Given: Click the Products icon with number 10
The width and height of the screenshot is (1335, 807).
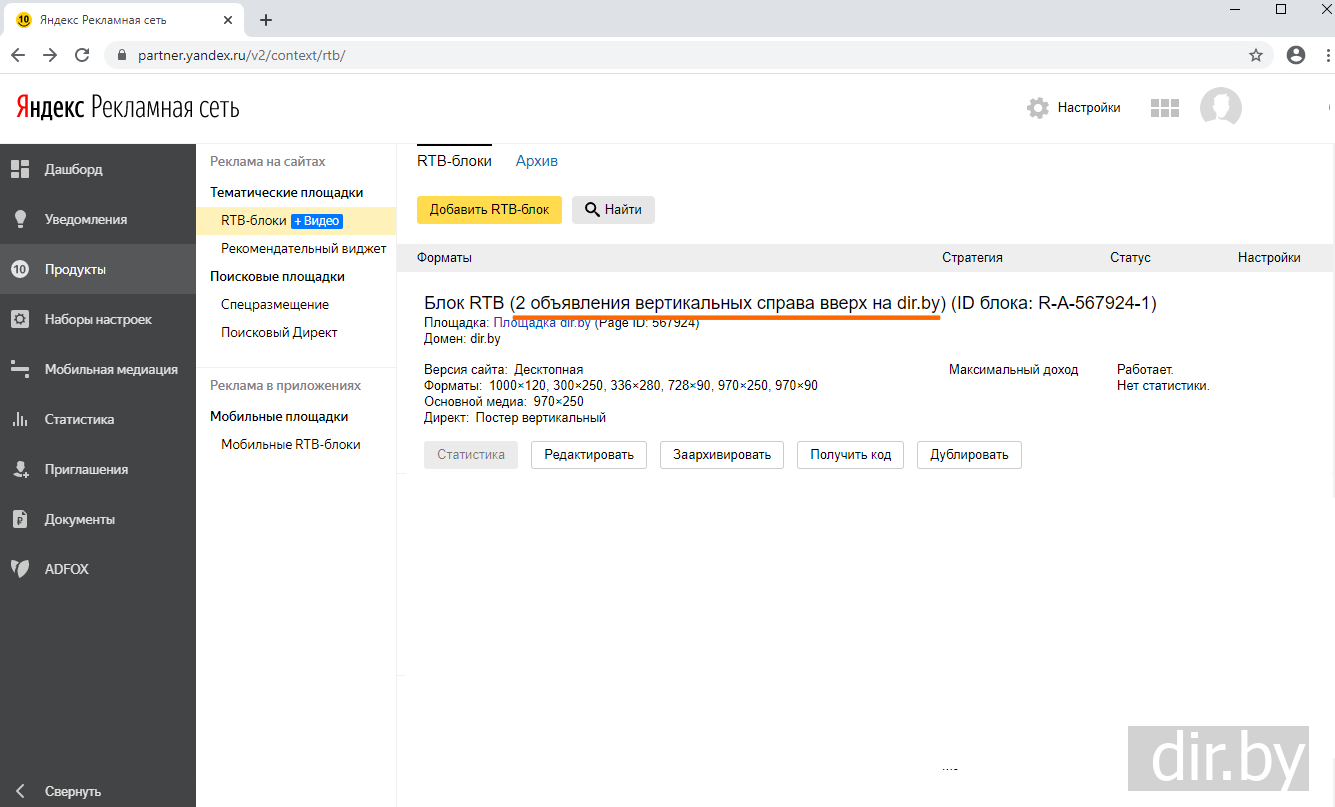Looking at the screenshot, I should (x=20, y=270).
